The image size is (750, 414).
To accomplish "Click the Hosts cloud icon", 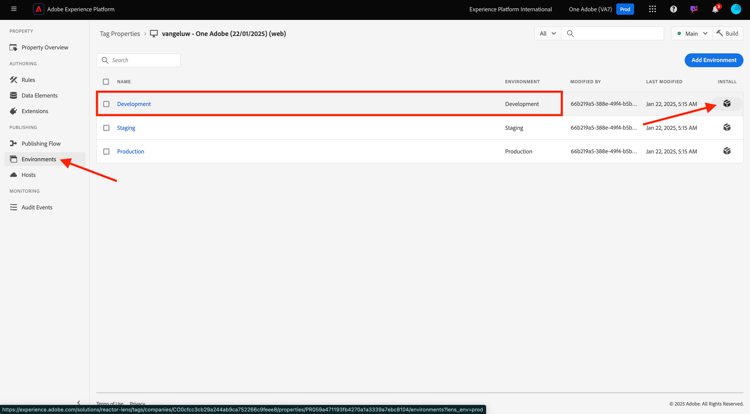I will pyautogui.click(x=13, y=175).
